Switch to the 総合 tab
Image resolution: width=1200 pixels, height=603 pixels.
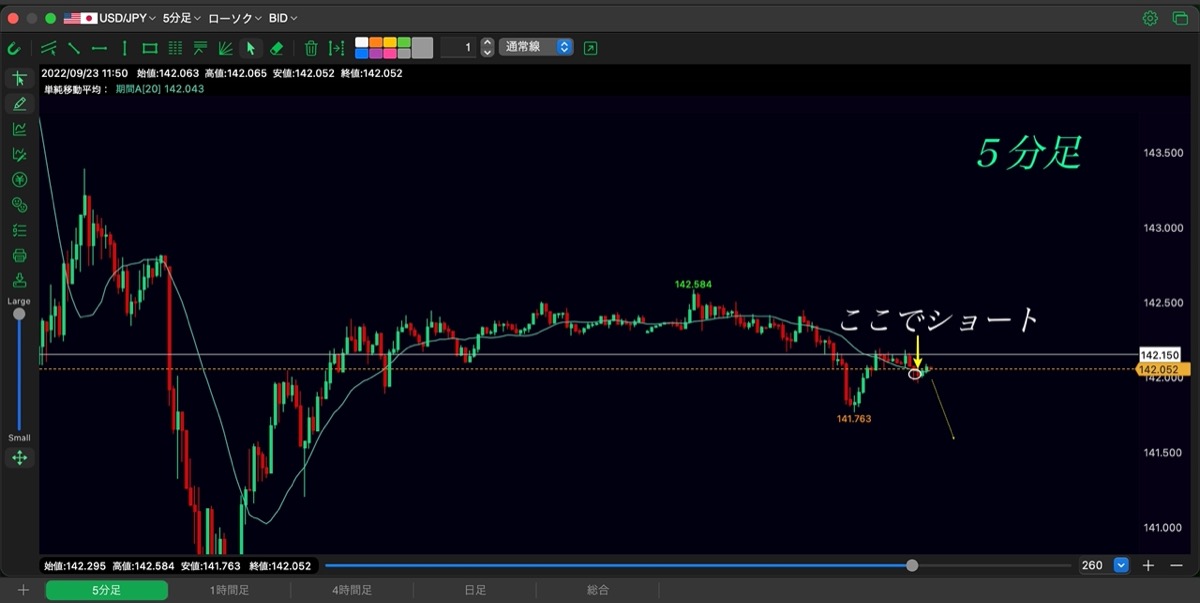click(x=598, y=590)
